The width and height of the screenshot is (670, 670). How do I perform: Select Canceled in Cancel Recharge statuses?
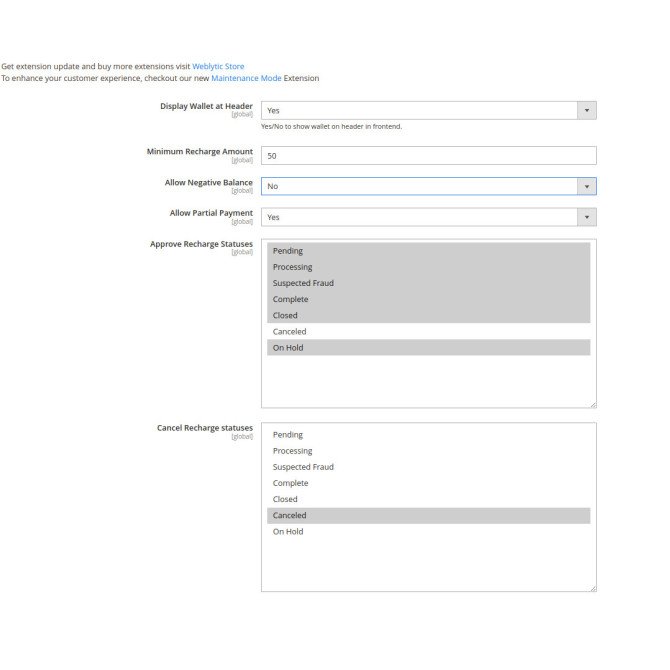(x=429, y=516)
